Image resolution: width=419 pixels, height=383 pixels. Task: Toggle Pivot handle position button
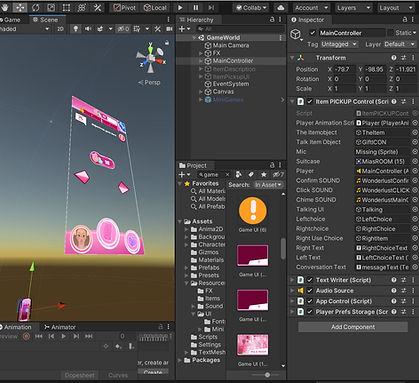coord(124,7)
